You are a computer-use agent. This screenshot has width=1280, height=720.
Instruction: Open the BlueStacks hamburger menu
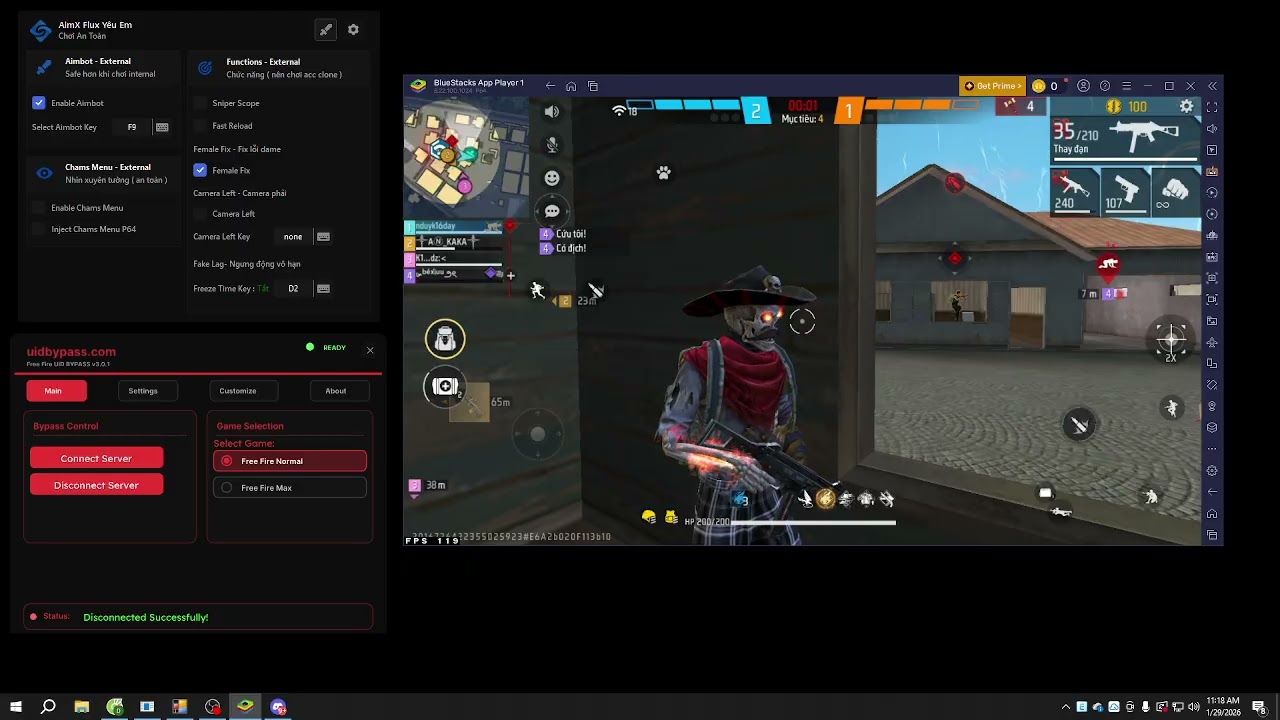coord(1127,86)
